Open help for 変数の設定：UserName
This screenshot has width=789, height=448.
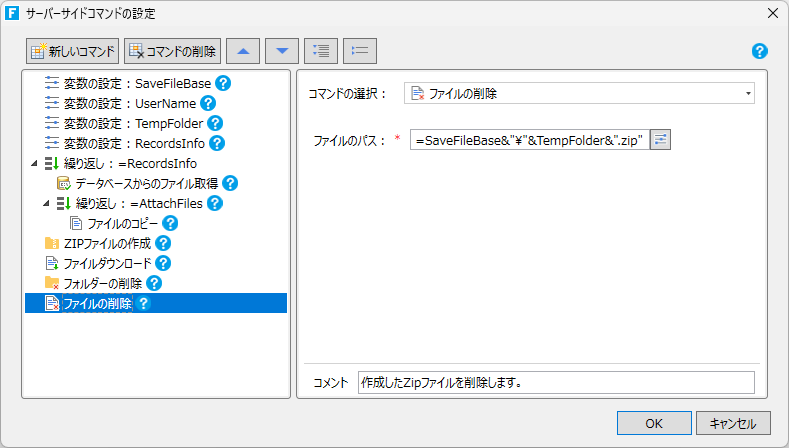pyautogui.click(x=208, y=103)
